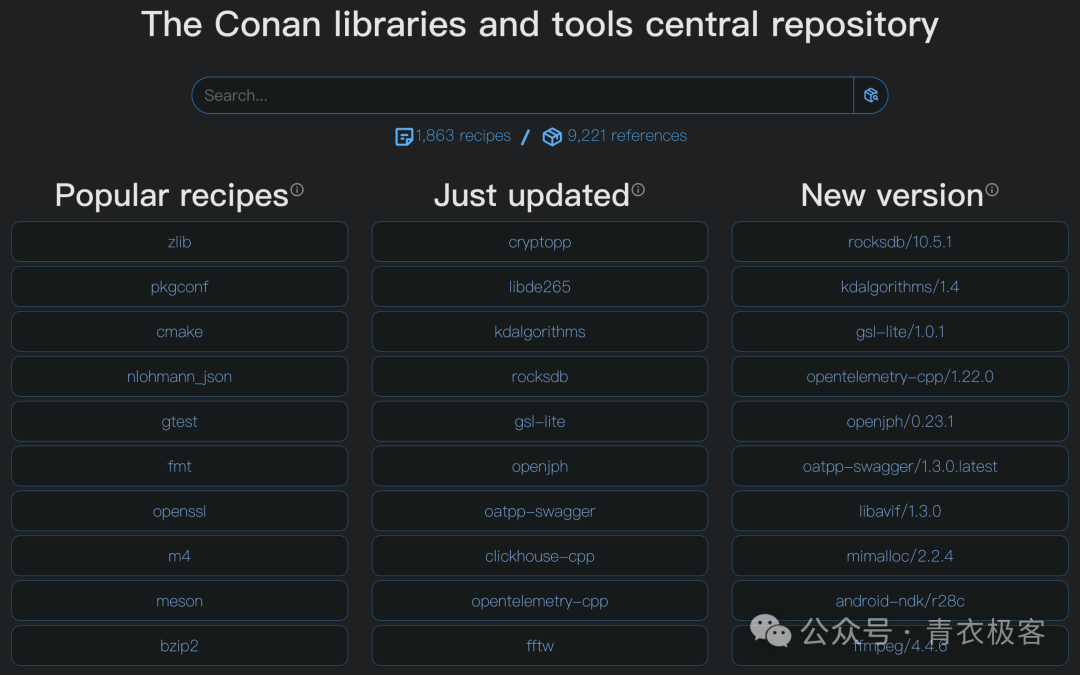Select opentelemetry-cpp/1.22.0 in New version column
The height and width of the screenshot is (675, 1080).
tap(899, 376)
